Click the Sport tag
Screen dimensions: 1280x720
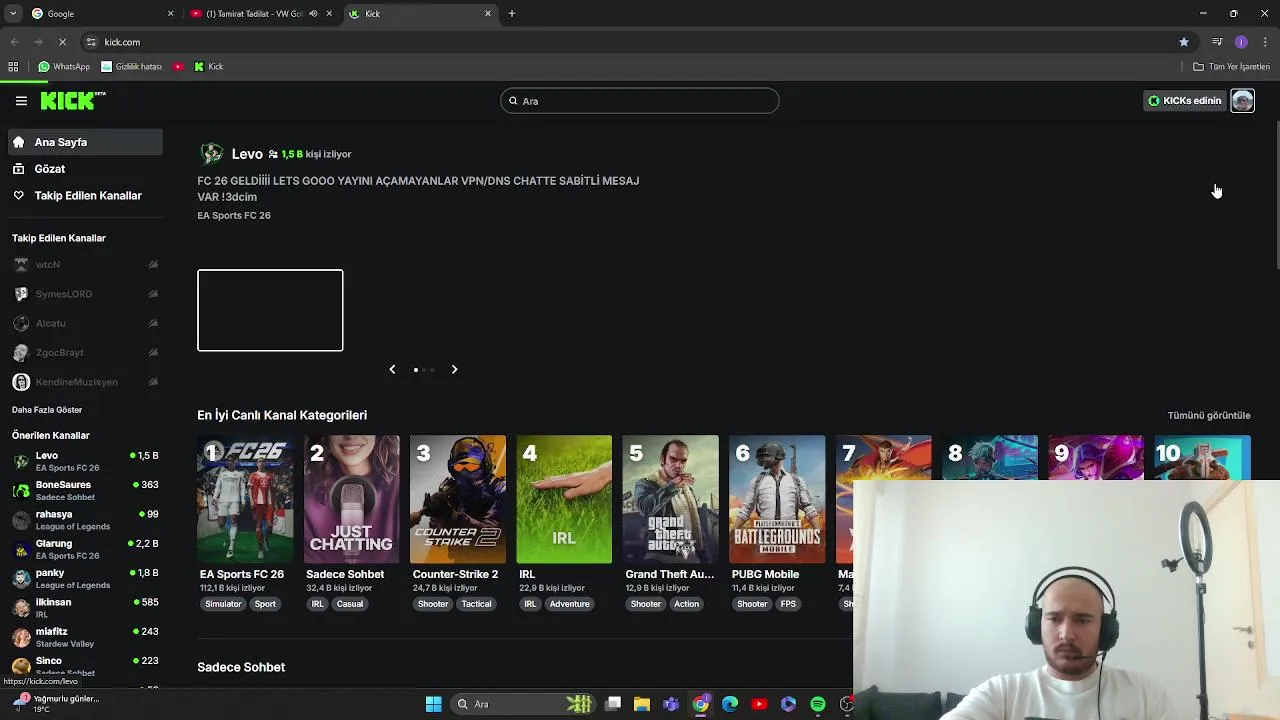pyautogui.click(x=265, y=604)
